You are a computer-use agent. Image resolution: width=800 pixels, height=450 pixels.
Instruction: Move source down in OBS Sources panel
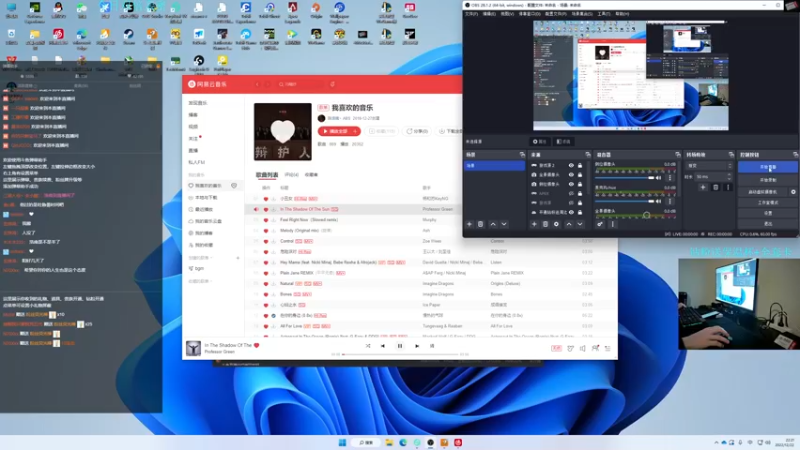point(580,224)
